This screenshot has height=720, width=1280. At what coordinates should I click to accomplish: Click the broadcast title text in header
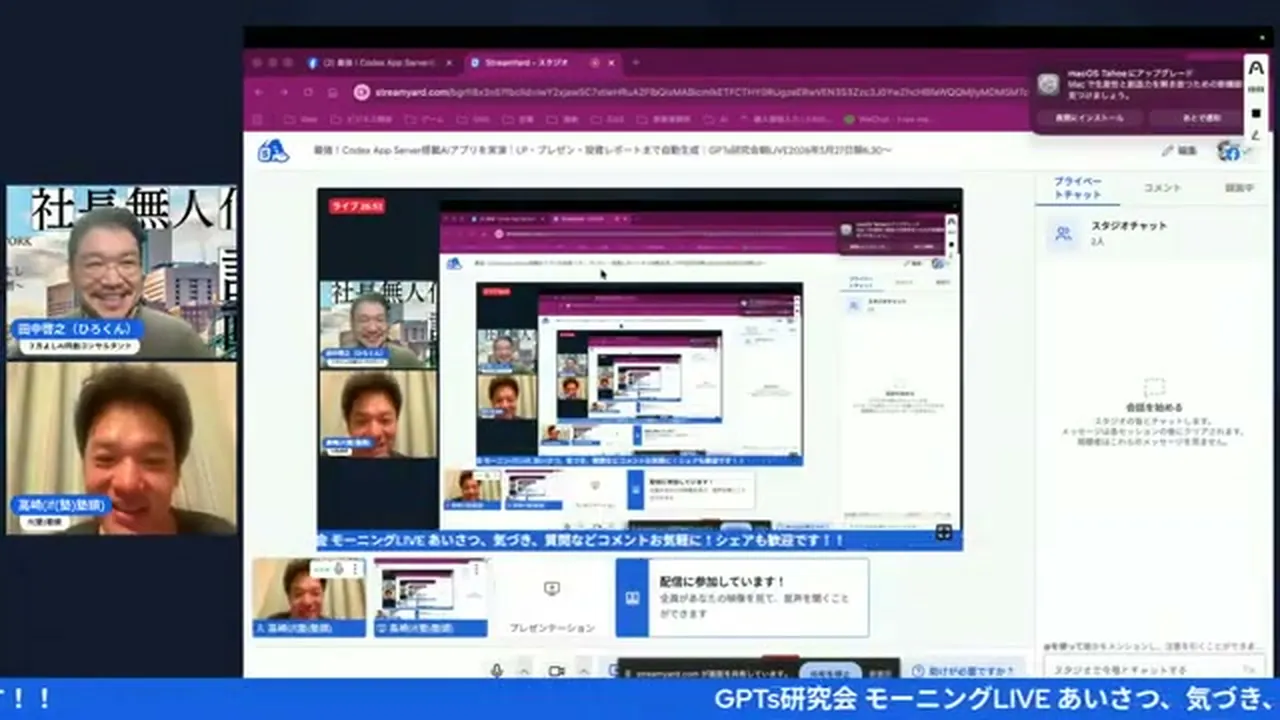click(603, 151)
